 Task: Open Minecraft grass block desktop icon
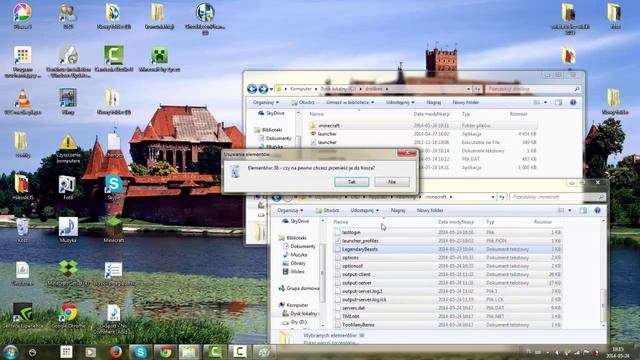[x=113, y=230]
